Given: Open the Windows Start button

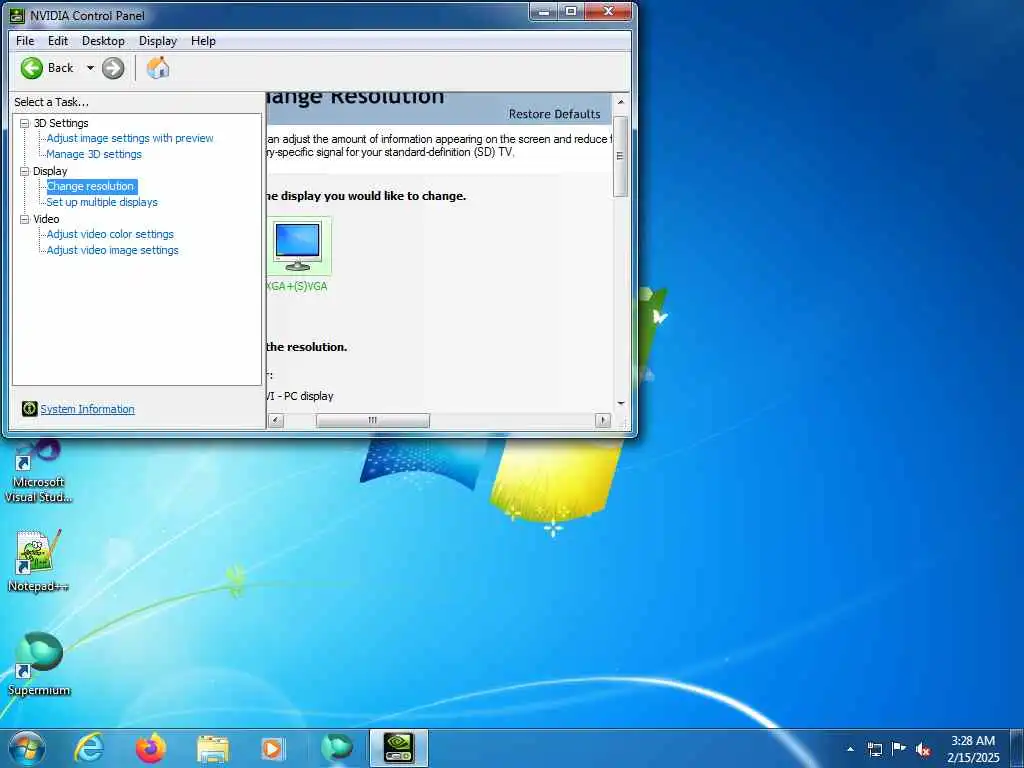Looking at the screenshot, I should coord(26,748).
